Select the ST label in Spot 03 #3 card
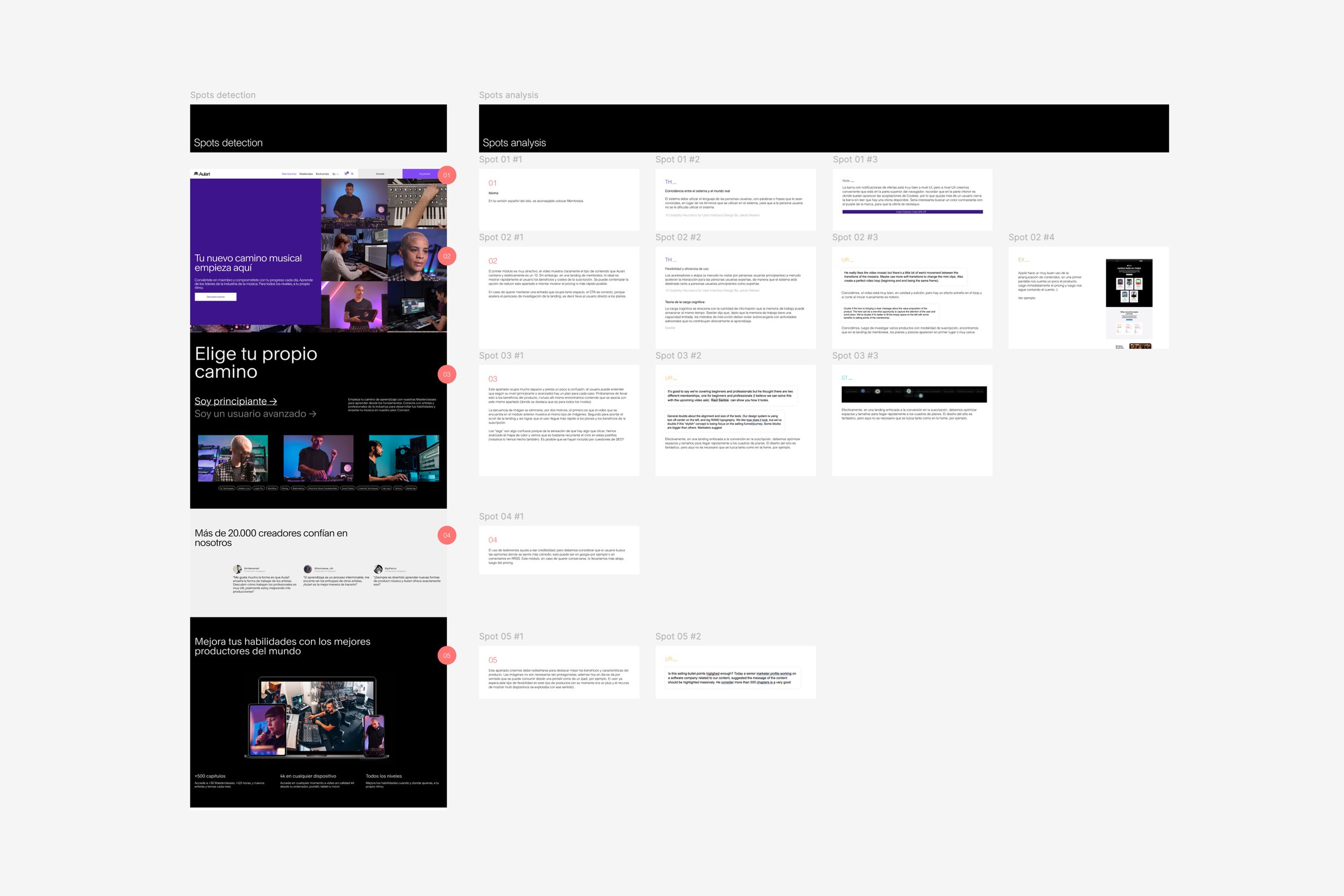 tap(847, 378)
